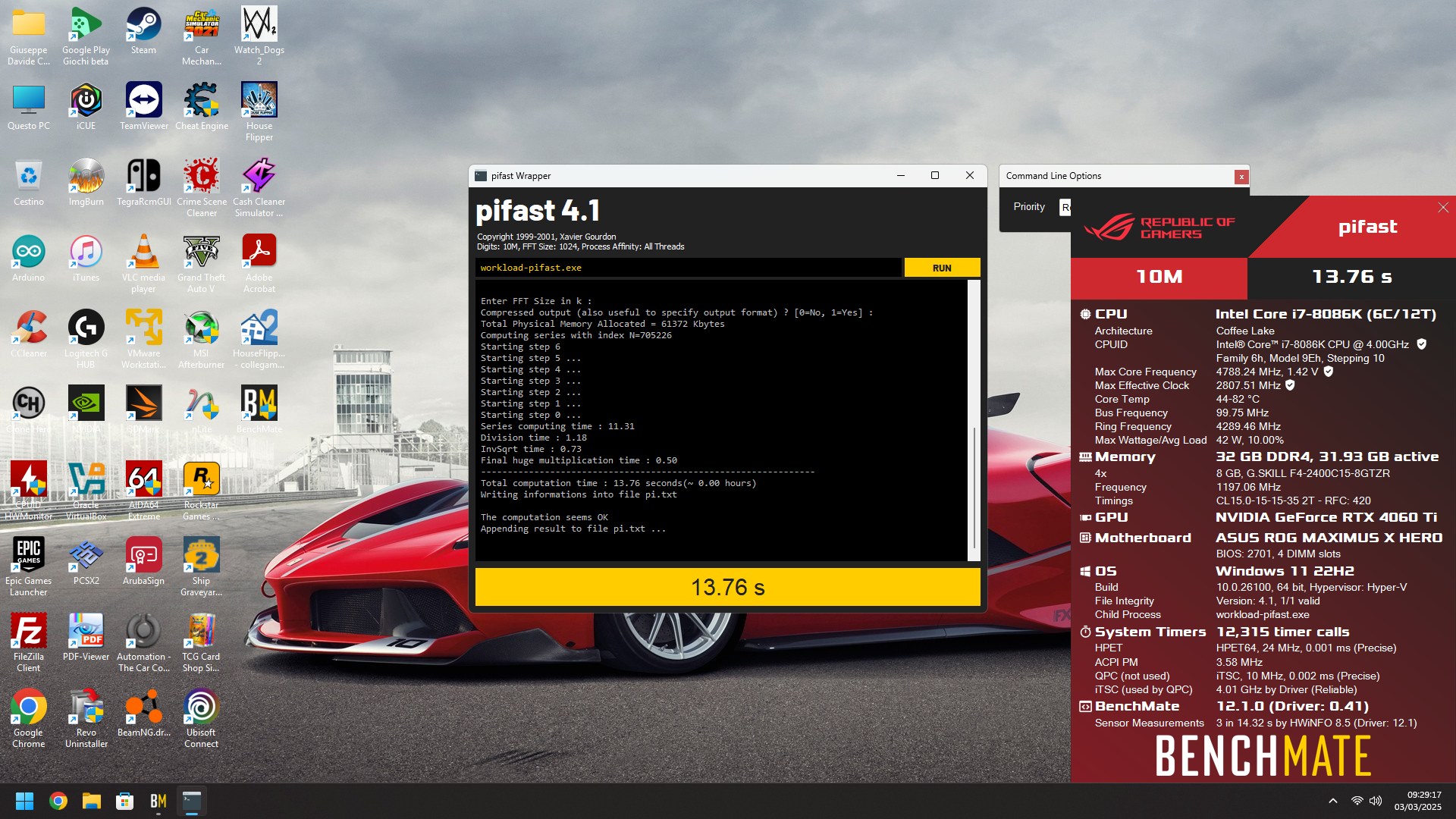Open iTunes desktop shortcut

[x=86, y=259]
